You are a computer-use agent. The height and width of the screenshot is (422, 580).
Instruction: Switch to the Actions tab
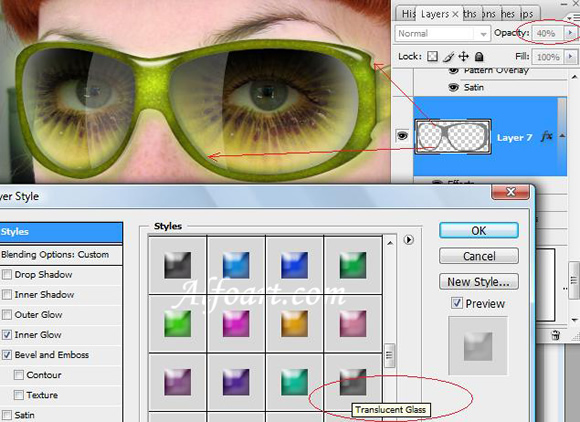tap(490, 14)
